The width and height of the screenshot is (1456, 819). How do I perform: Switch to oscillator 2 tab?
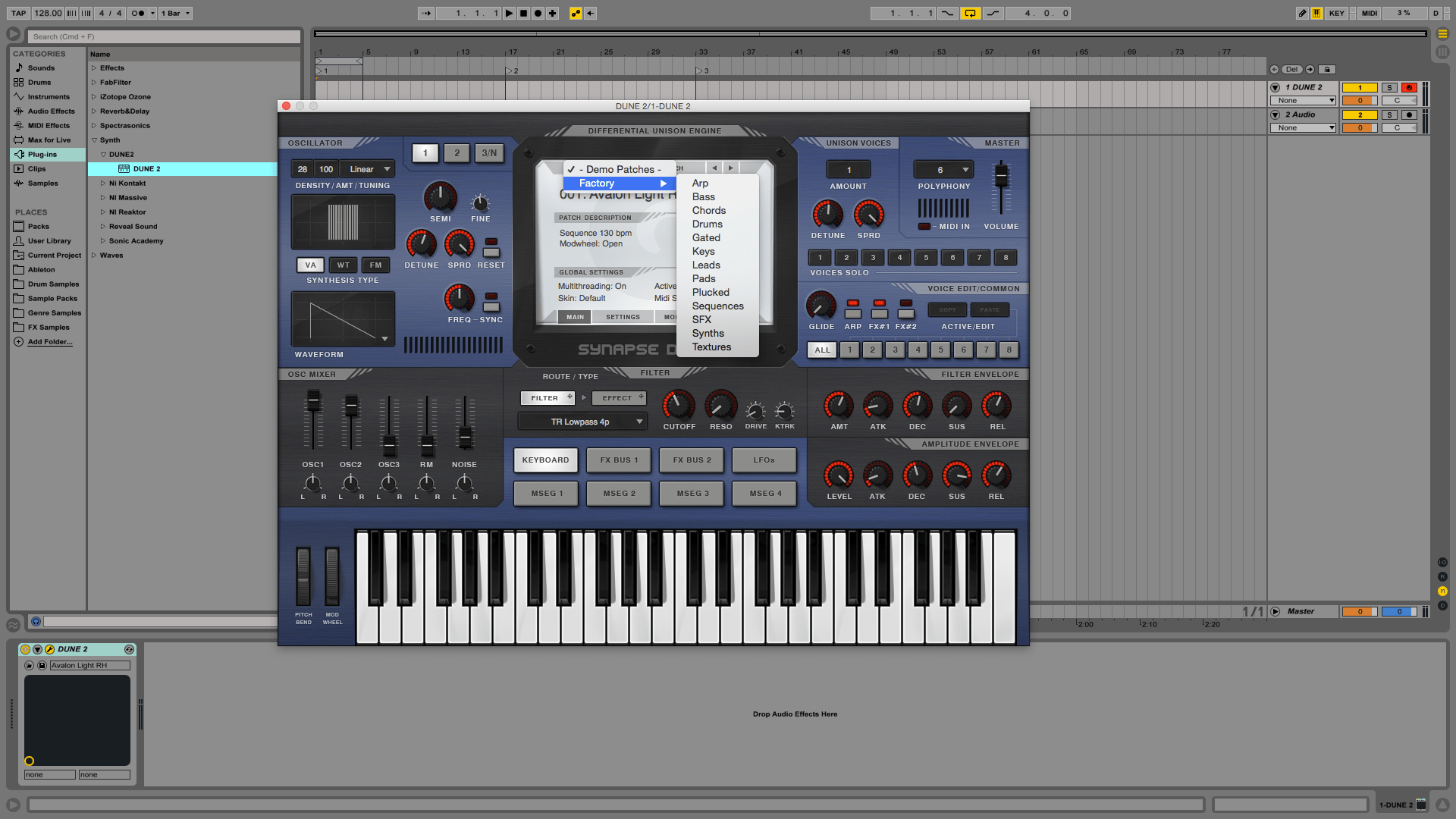pyautogui.click(x=457, y=153)
